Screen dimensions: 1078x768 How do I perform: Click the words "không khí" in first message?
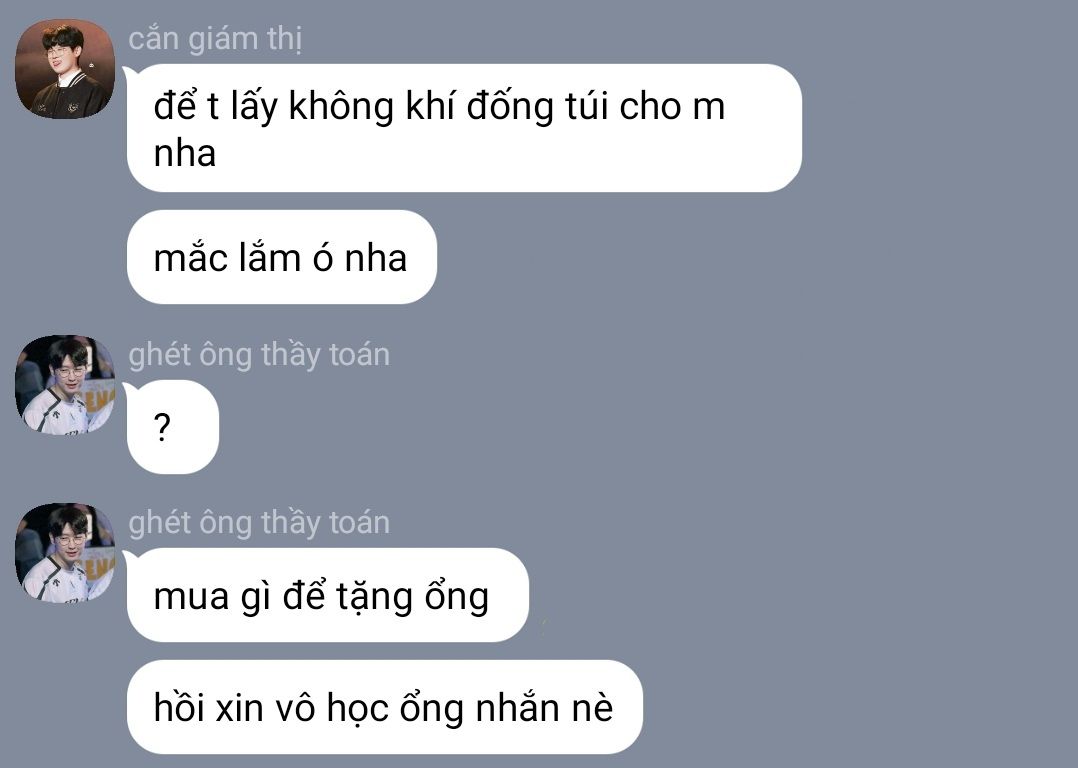[x=372, y=107]
